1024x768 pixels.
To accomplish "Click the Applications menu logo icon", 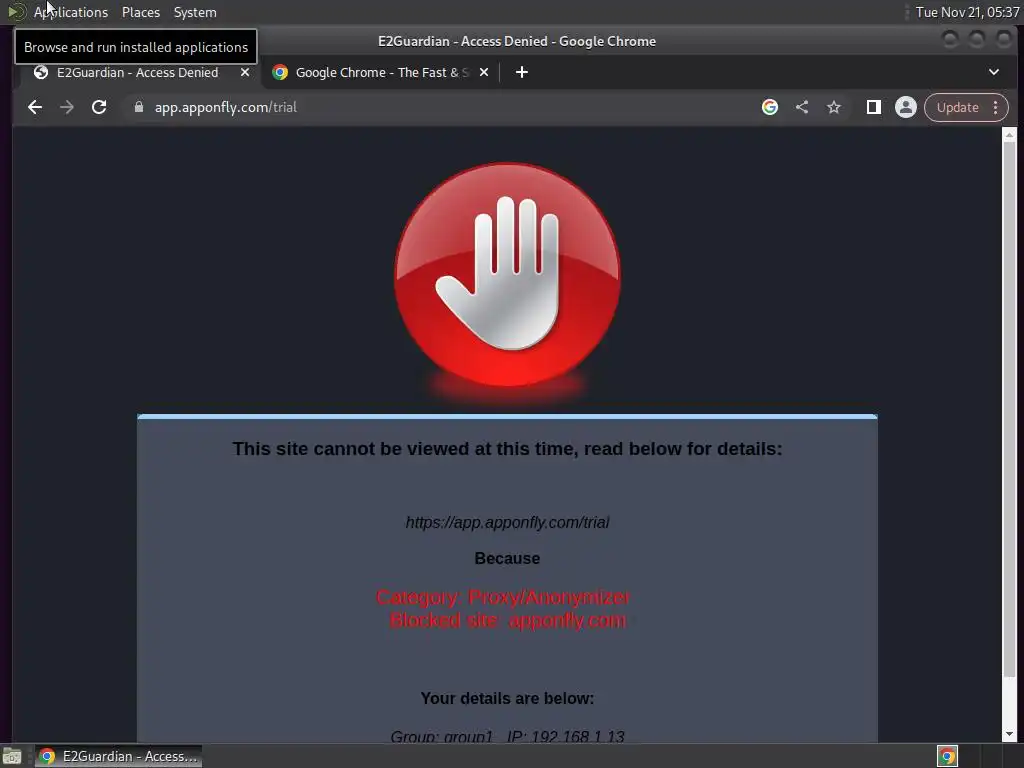I will click(16, 12).
